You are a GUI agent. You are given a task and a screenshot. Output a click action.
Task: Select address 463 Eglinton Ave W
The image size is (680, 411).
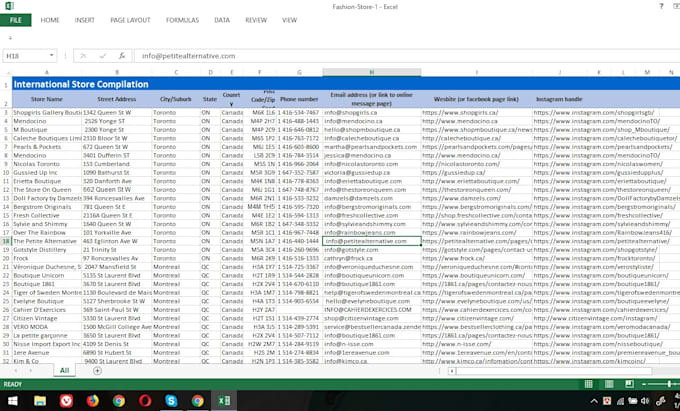pyautogui.click(x=117, y=241)
